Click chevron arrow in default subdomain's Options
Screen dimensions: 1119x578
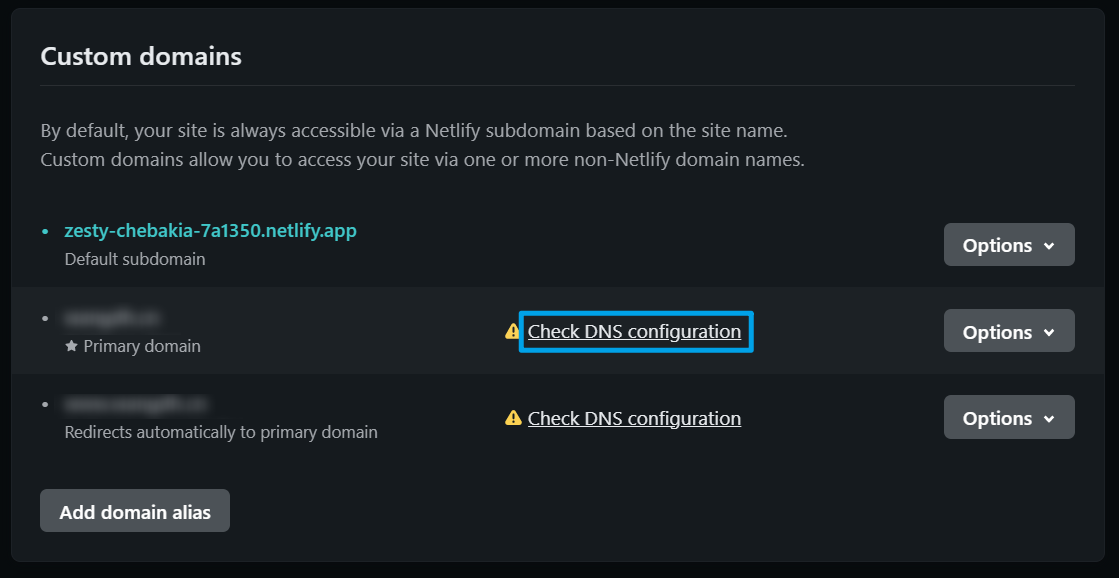point(1048,245)
